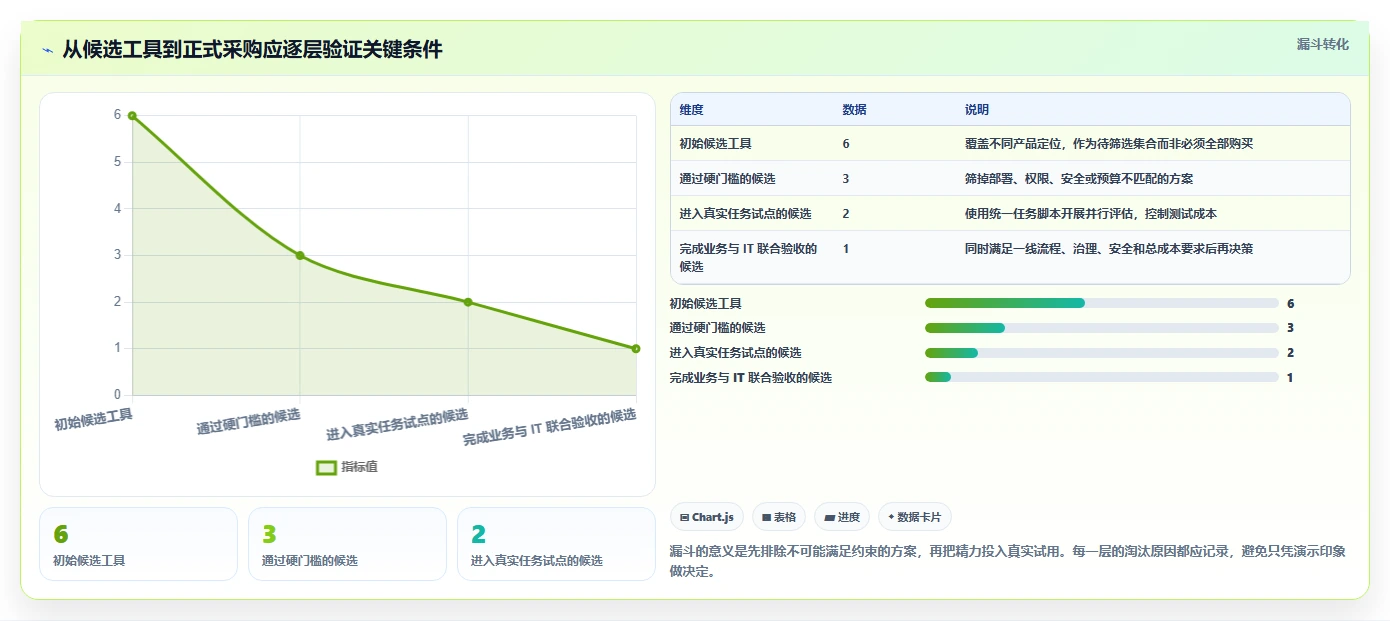Click the table cell 完成业务与 IT 联合验收的候选
The image size is (1390, 621).
click(x=749, y=258)
